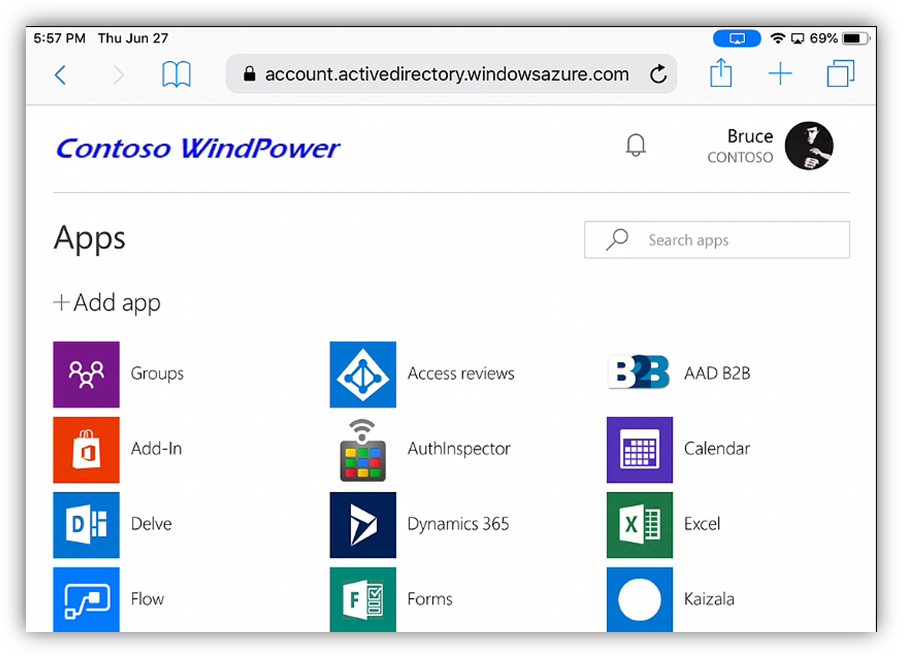Click the Apps heading

click(89, 239)
